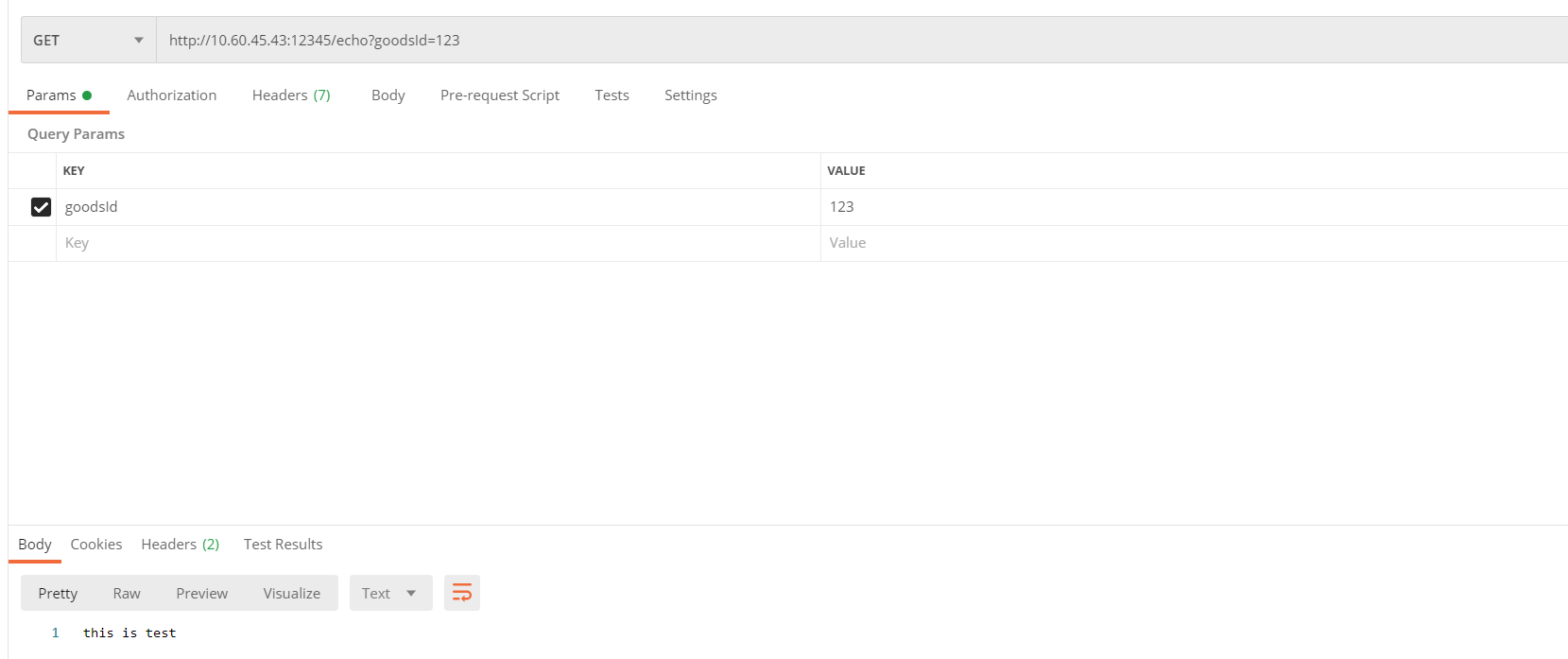Open the Test Results tab
Screen dimensions: 1568x659
283,545
